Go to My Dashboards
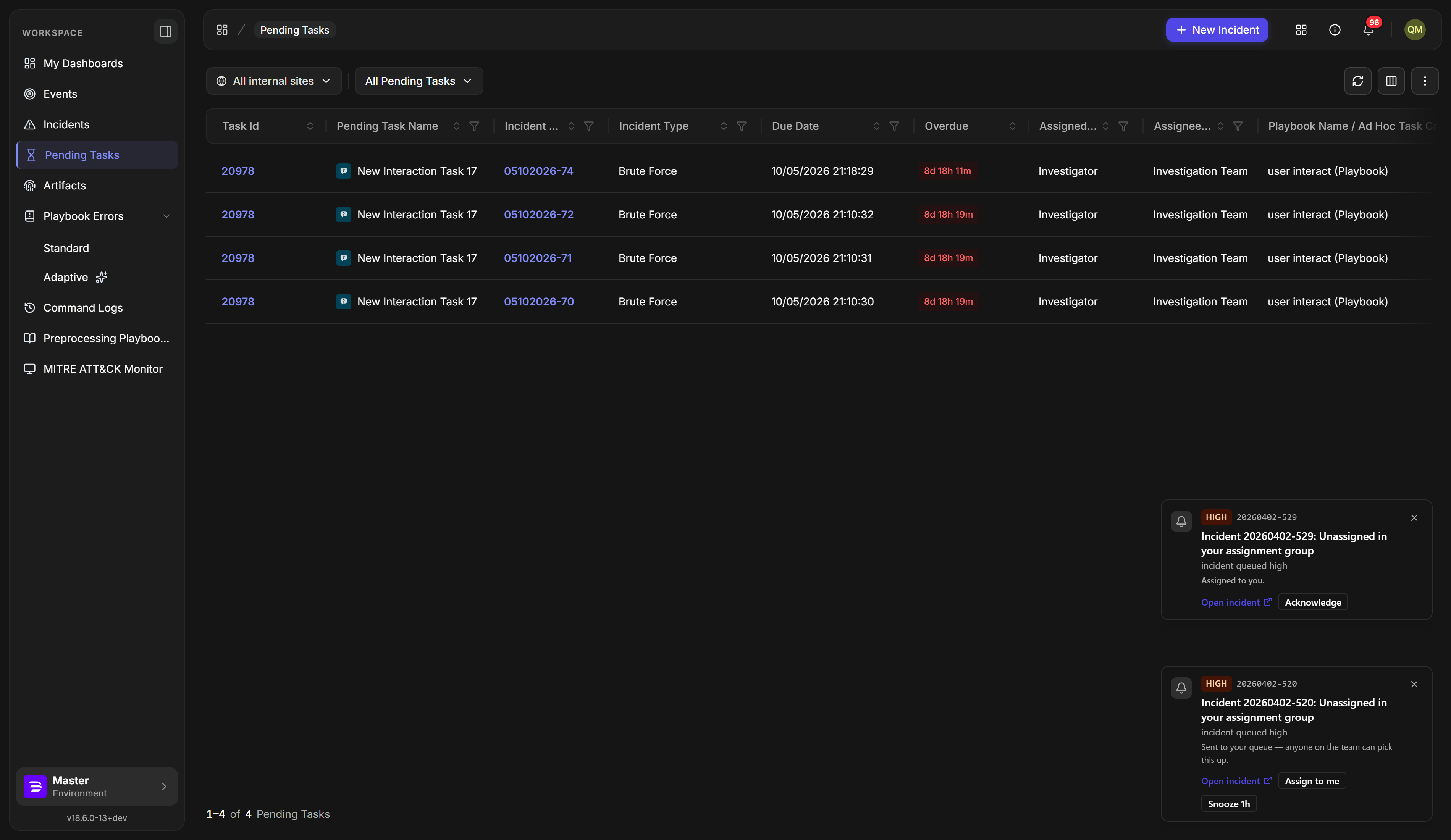The image size is (1451, 840). (97, 63)
